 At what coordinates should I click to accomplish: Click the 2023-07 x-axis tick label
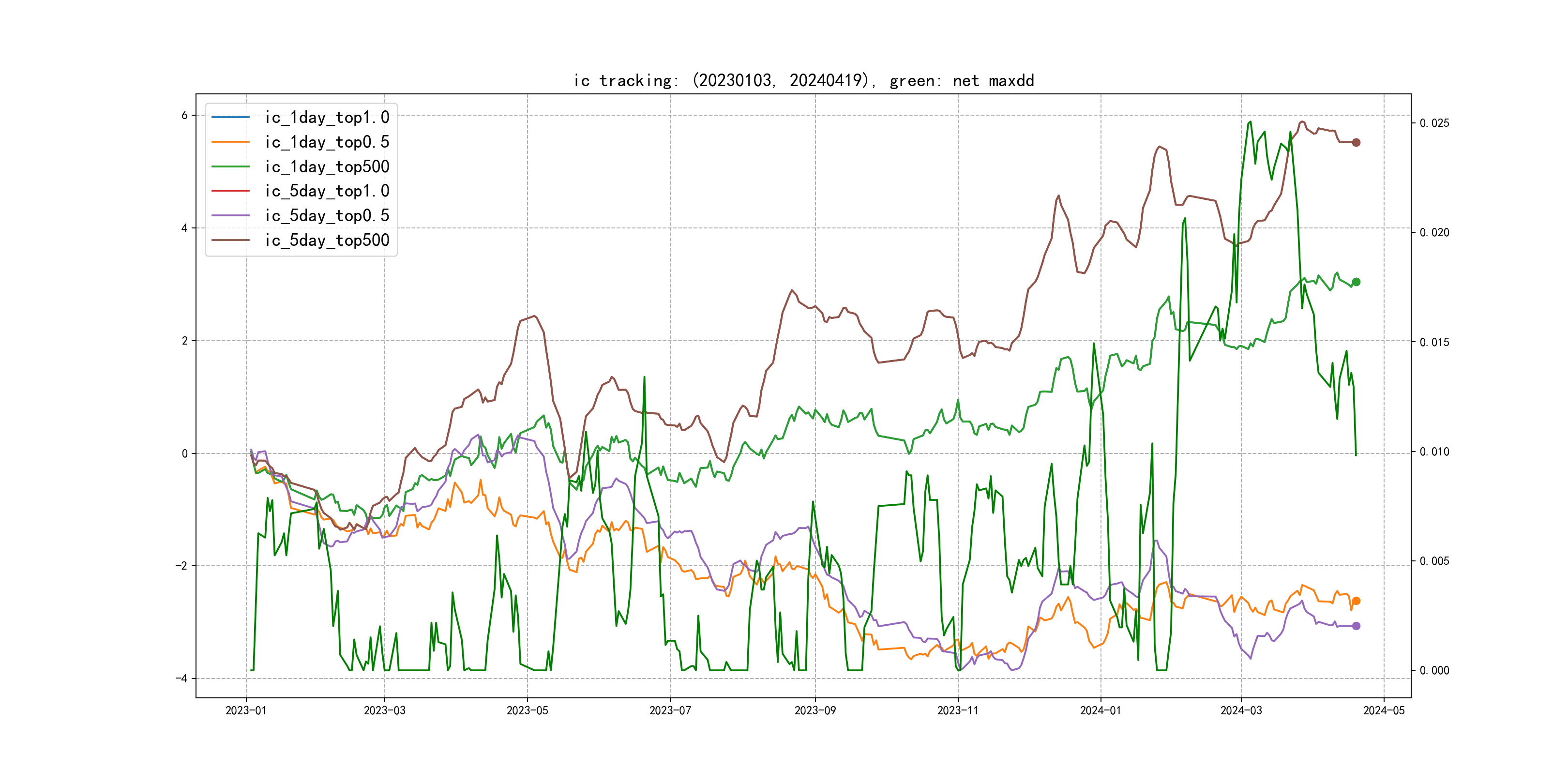coord(670,710)
